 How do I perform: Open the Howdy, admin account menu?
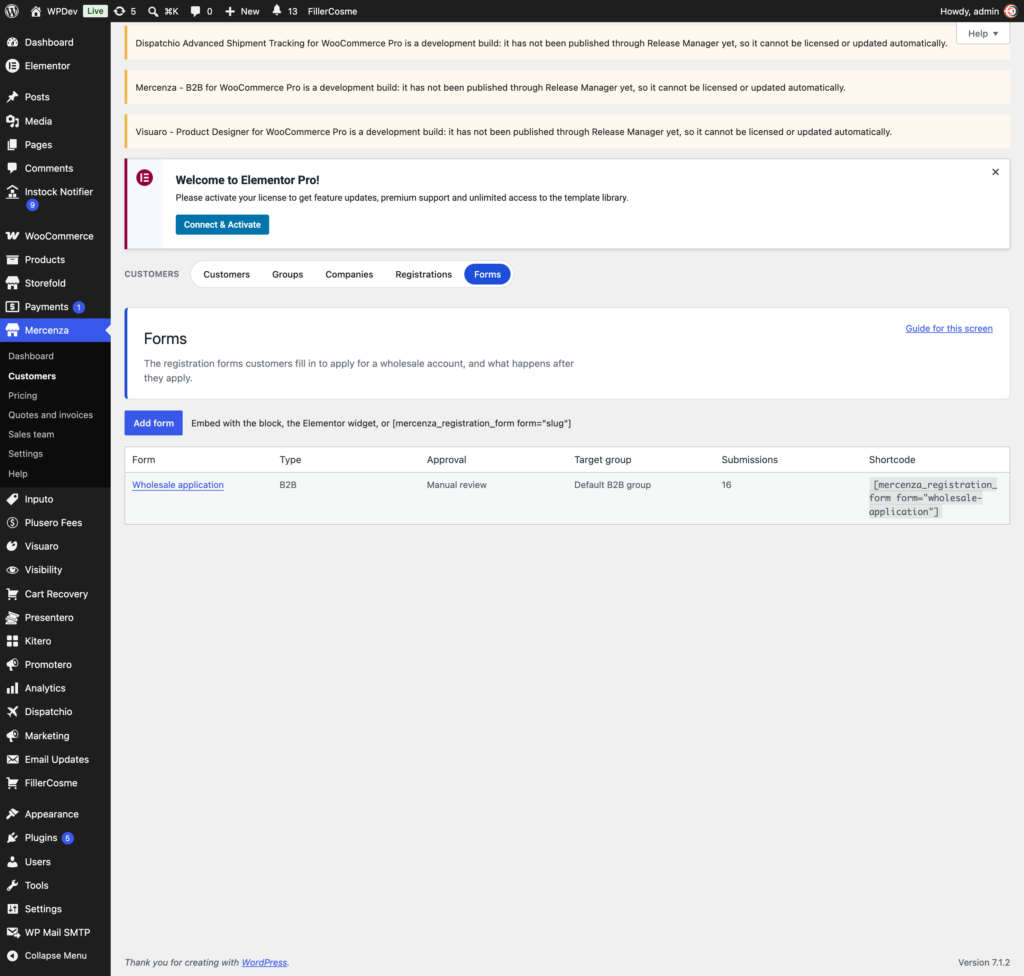coord(978,11)
